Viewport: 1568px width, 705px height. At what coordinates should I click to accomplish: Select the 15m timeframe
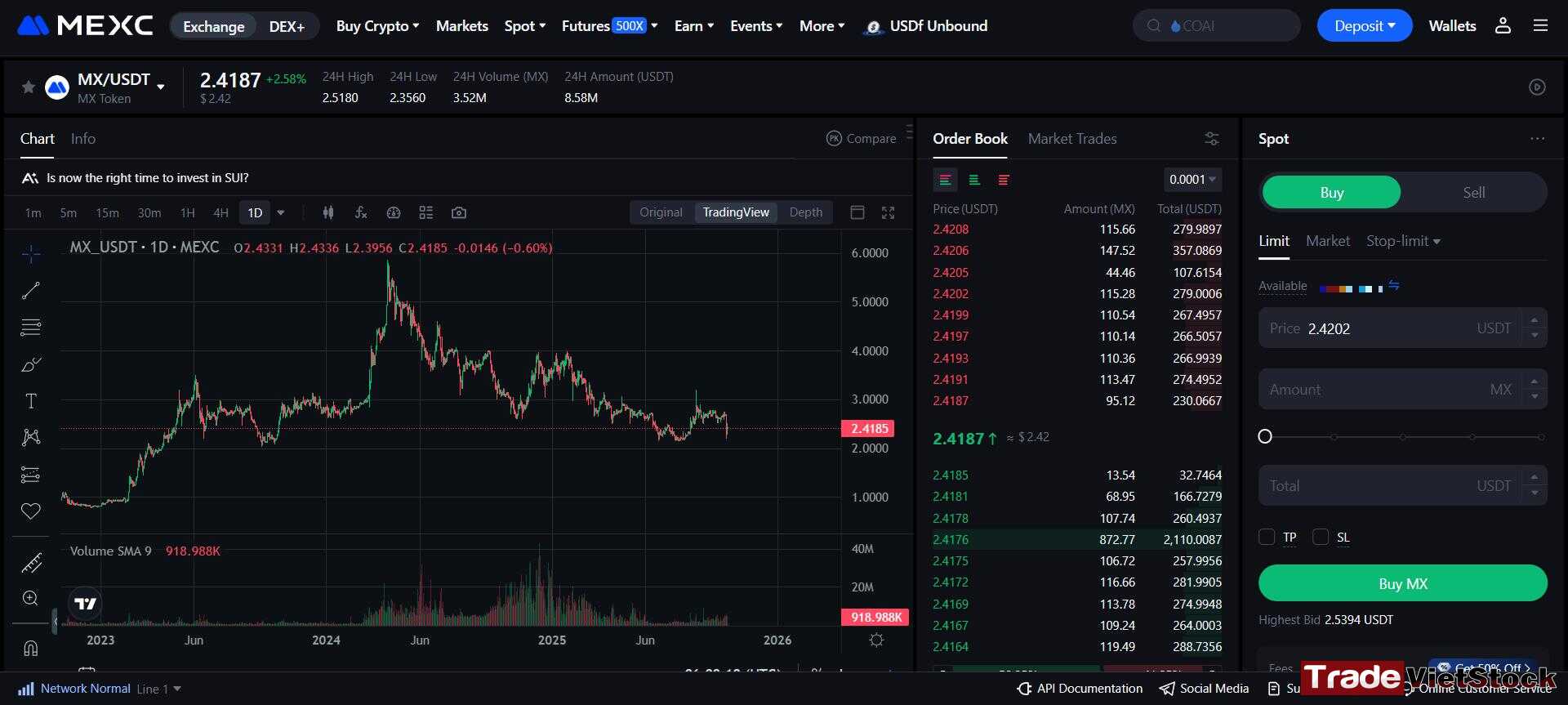[x=107, y=212]
